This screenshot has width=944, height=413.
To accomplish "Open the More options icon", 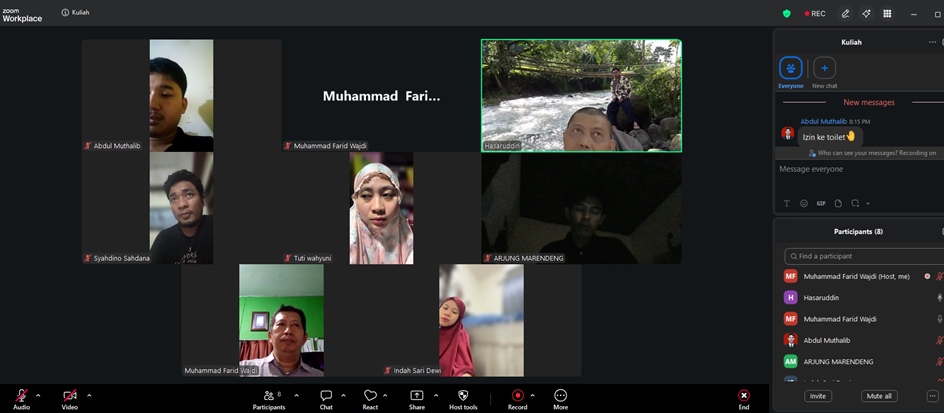I will click(x=560, y=396).
